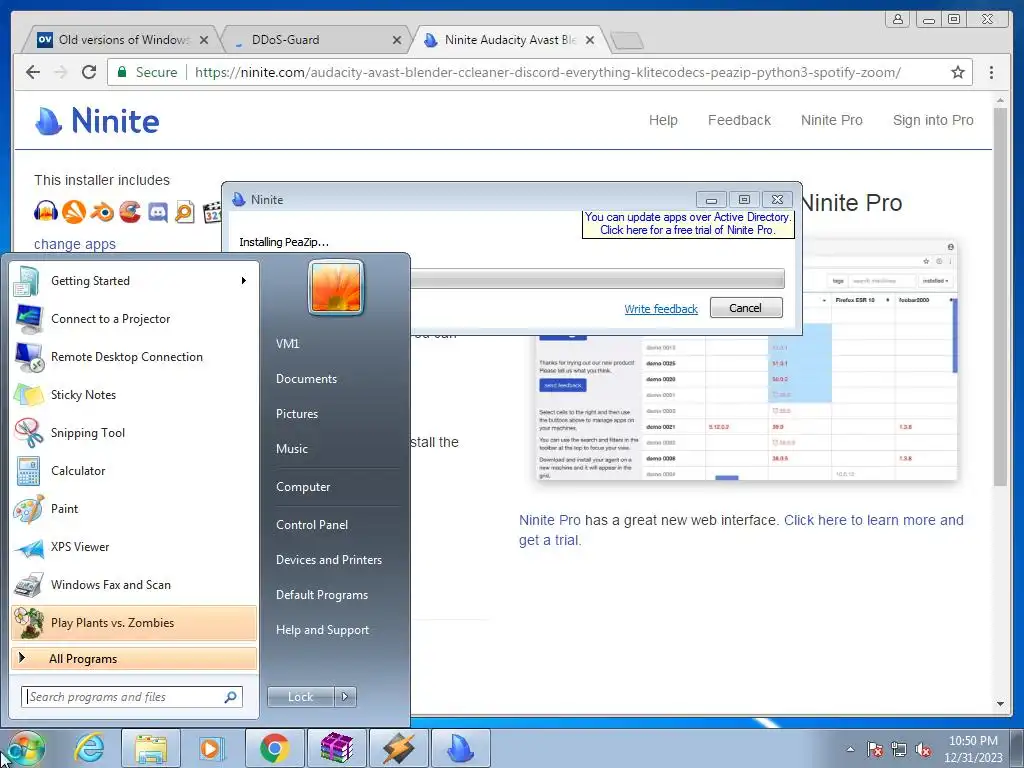This screenshot has width=1024, height=768.
Task: Open Computer from Start menu
Action: click(303, 487)
